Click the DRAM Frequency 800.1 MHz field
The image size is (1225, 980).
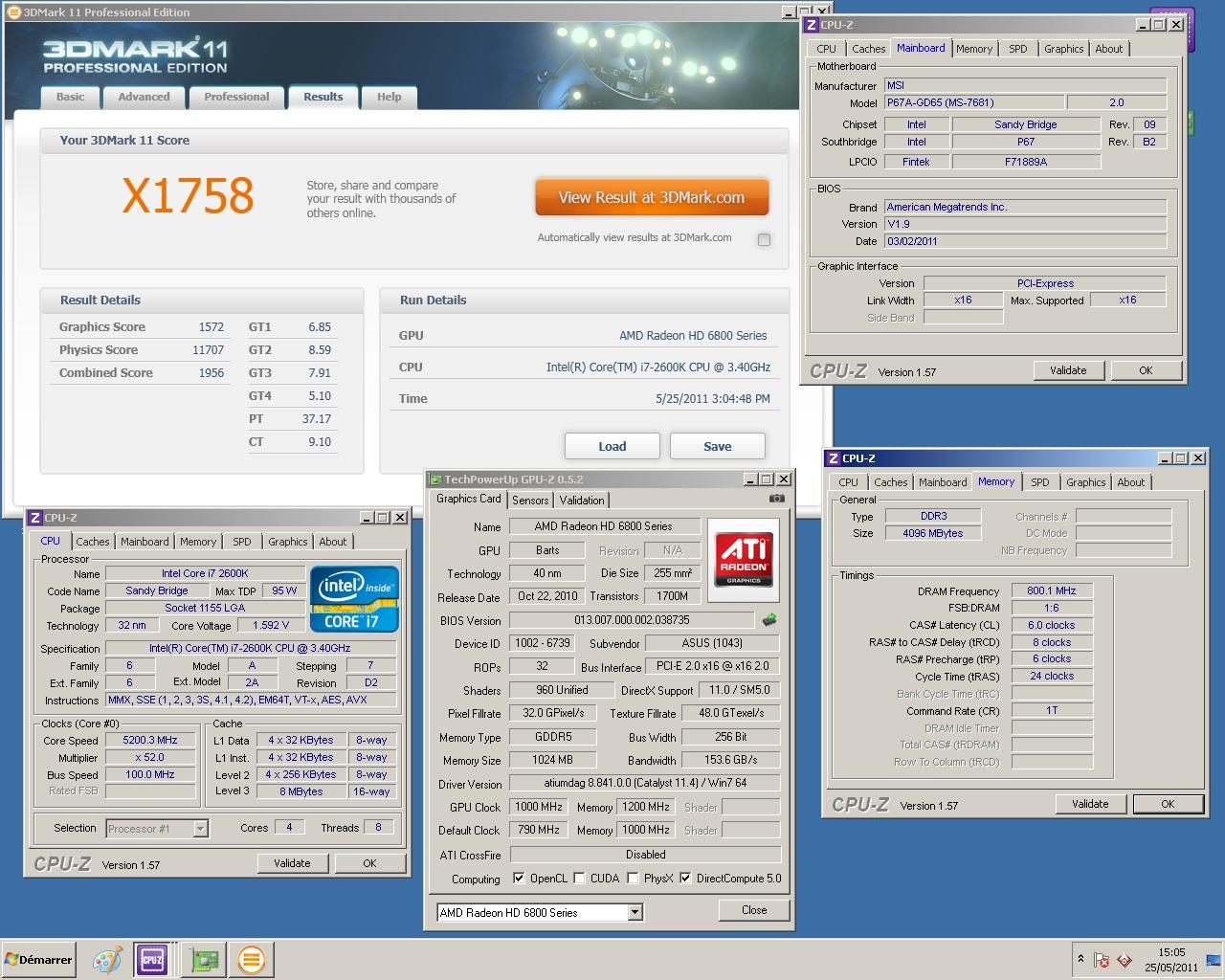coord(1052,590)
